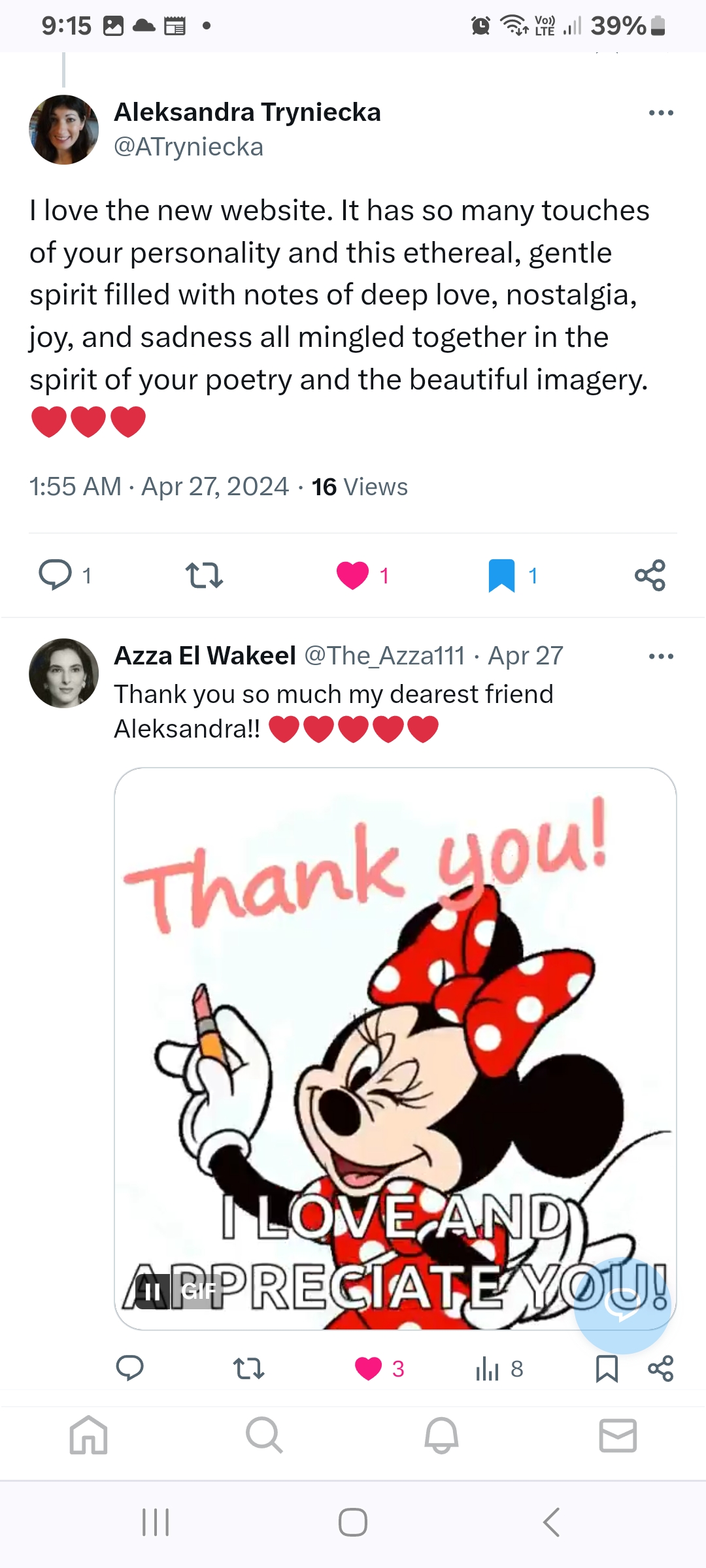Reply to Aleksandra's main tweet
This screenshot has width=706, height=1568.
[x=56, y=575]
